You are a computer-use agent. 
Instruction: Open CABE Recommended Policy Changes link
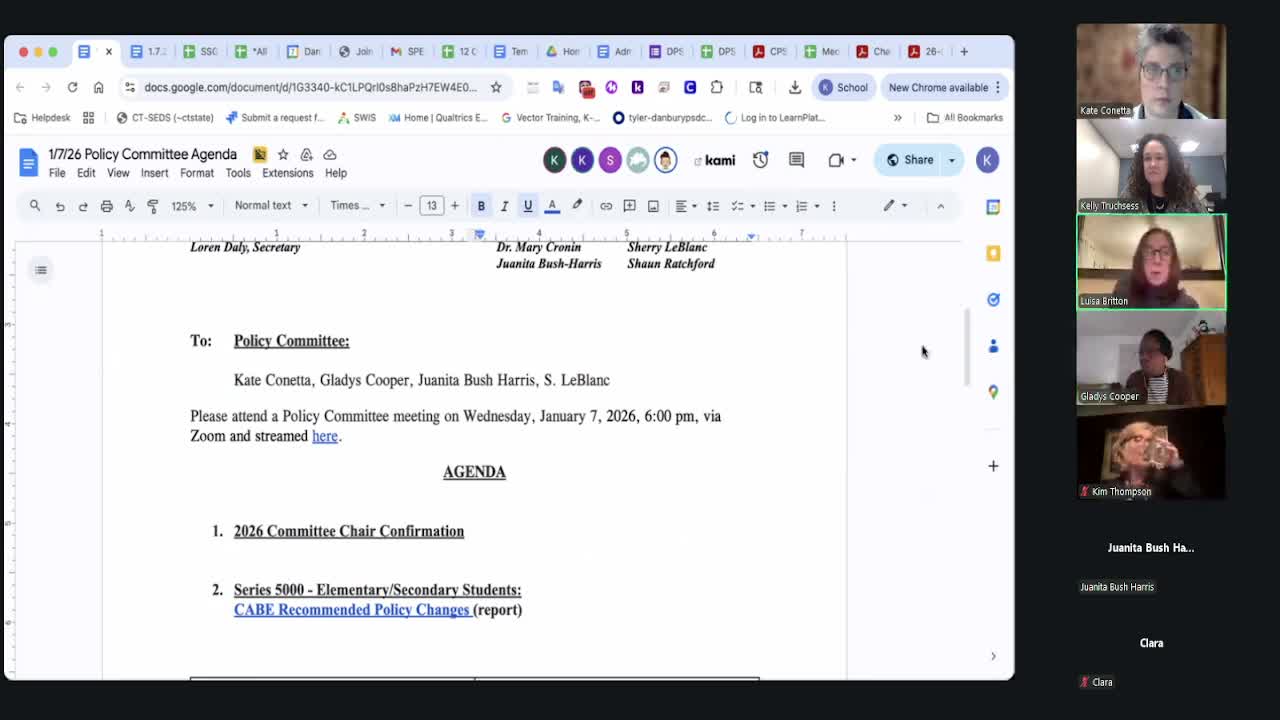[x=351, y=610]
